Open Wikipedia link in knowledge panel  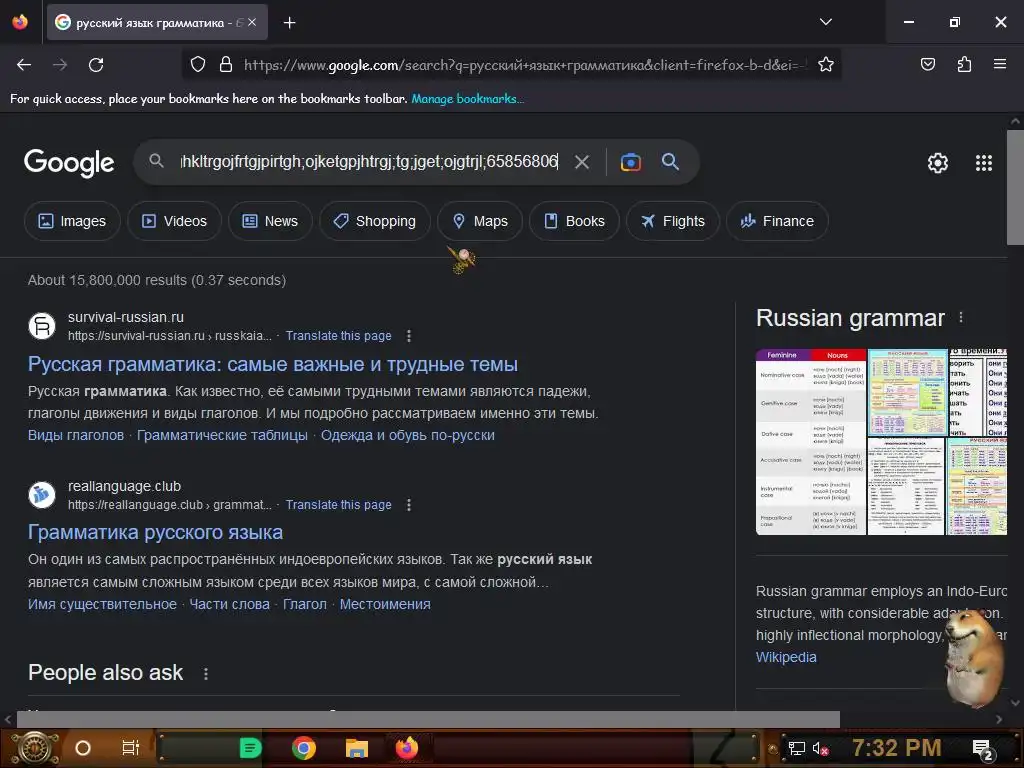(x=786, y=657)
